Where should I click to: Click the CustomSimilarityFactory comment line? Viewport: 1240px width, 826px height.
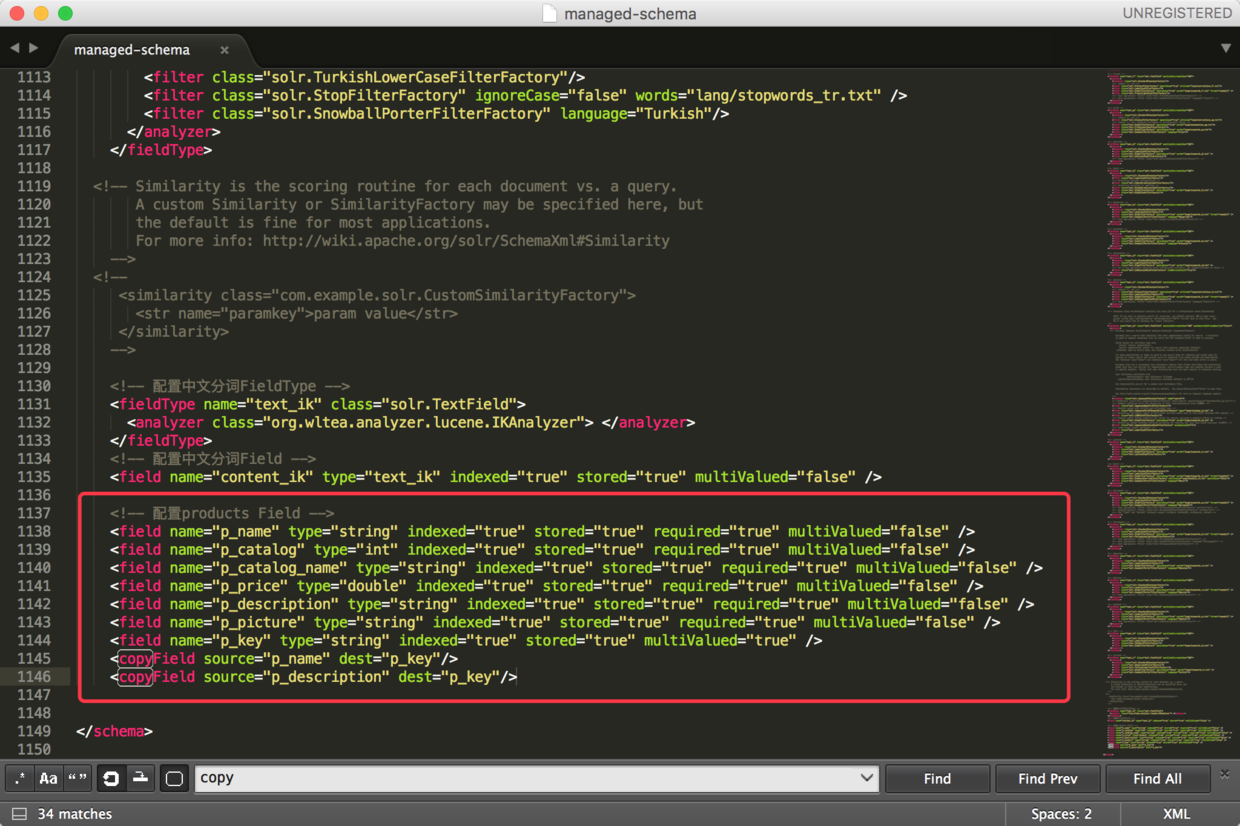point(377,295)
